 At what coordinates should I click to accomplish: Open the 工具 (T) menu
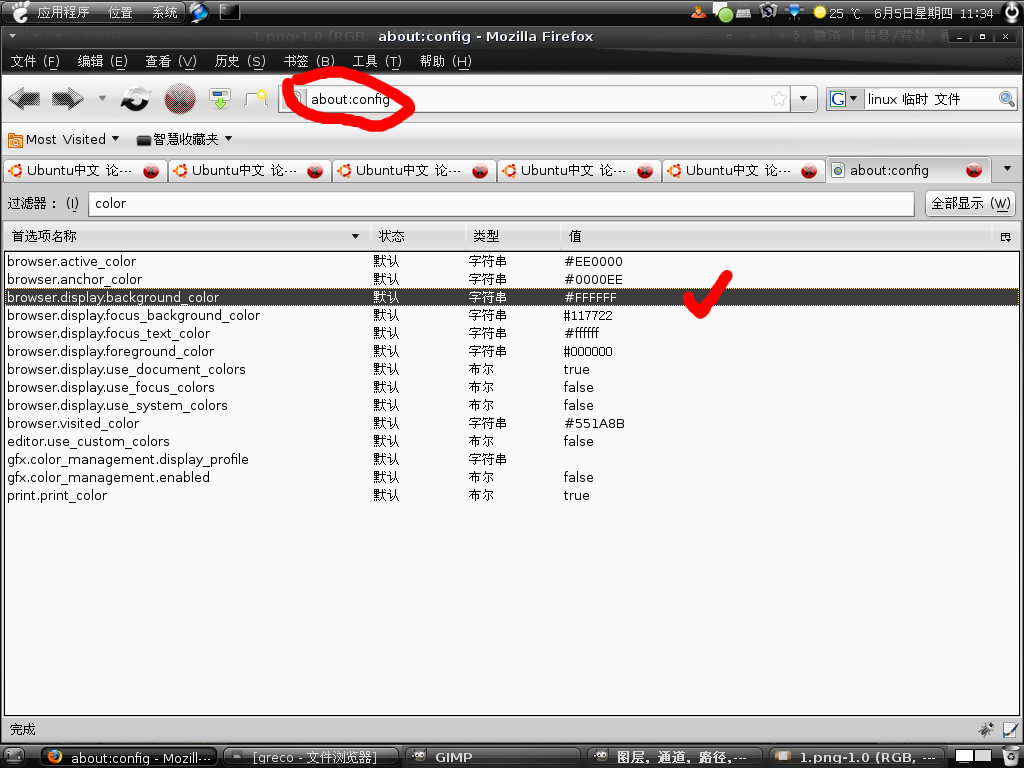click(377, 61)
